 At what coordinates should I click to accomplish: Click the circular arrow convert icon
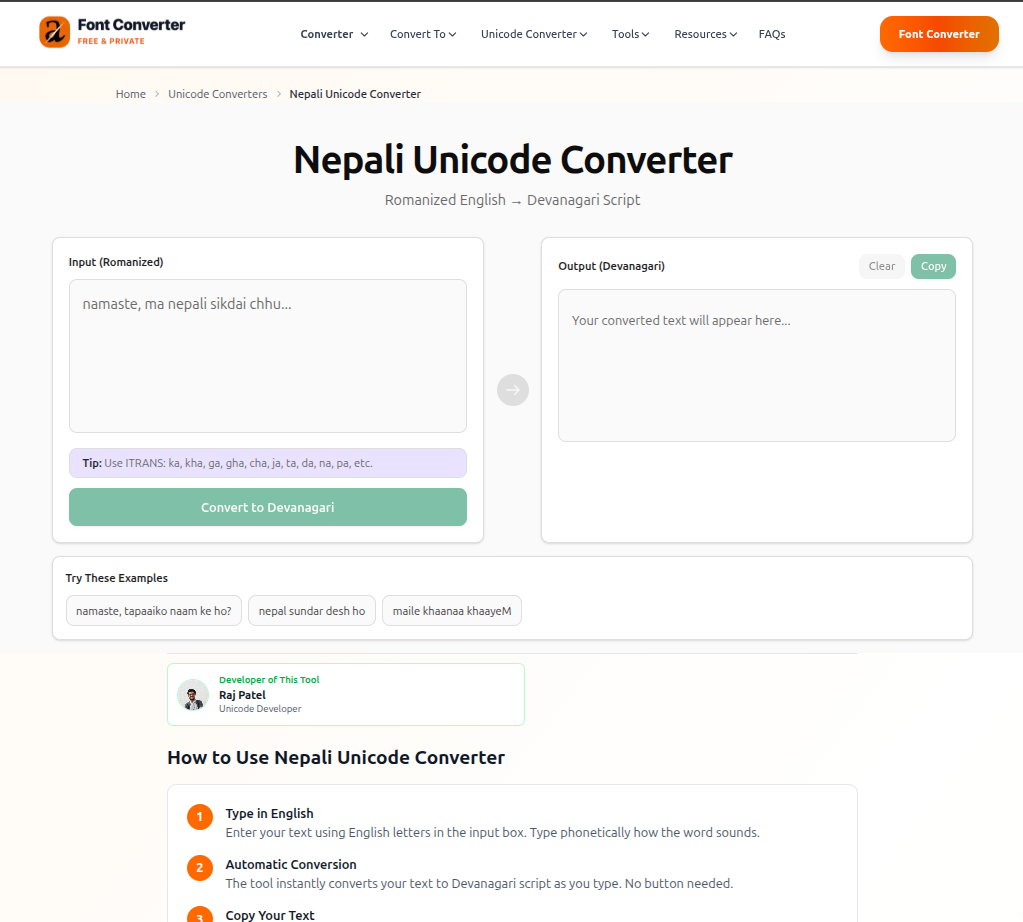point(513,390)
